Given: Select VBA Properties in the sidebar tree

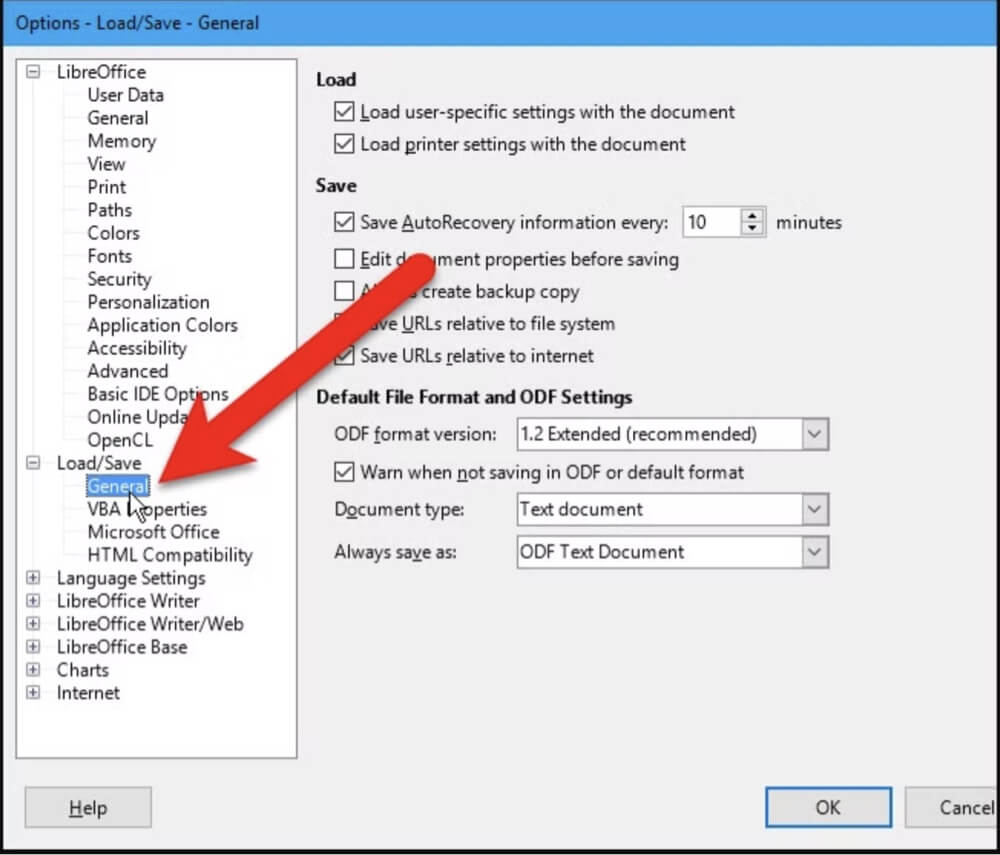Looking at the screenshot, I should click(147, 509).
